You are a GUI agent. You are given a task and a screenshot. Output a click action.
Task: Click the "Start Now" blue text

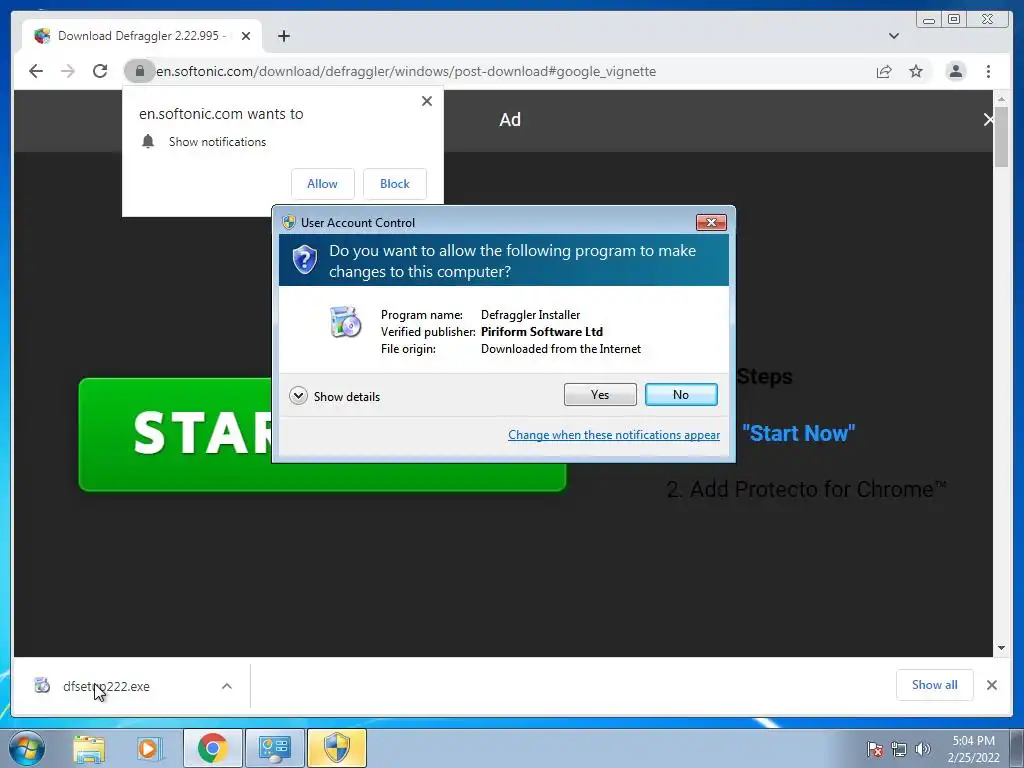tap(799, 433)
